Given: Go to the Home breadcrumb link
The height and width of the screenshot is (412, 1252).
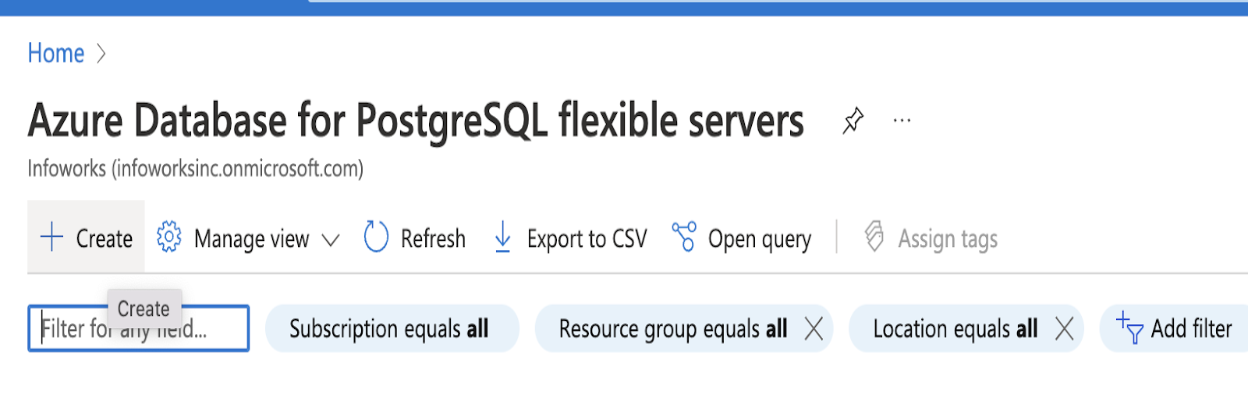Looking at the screenshot, I should 56,53.
